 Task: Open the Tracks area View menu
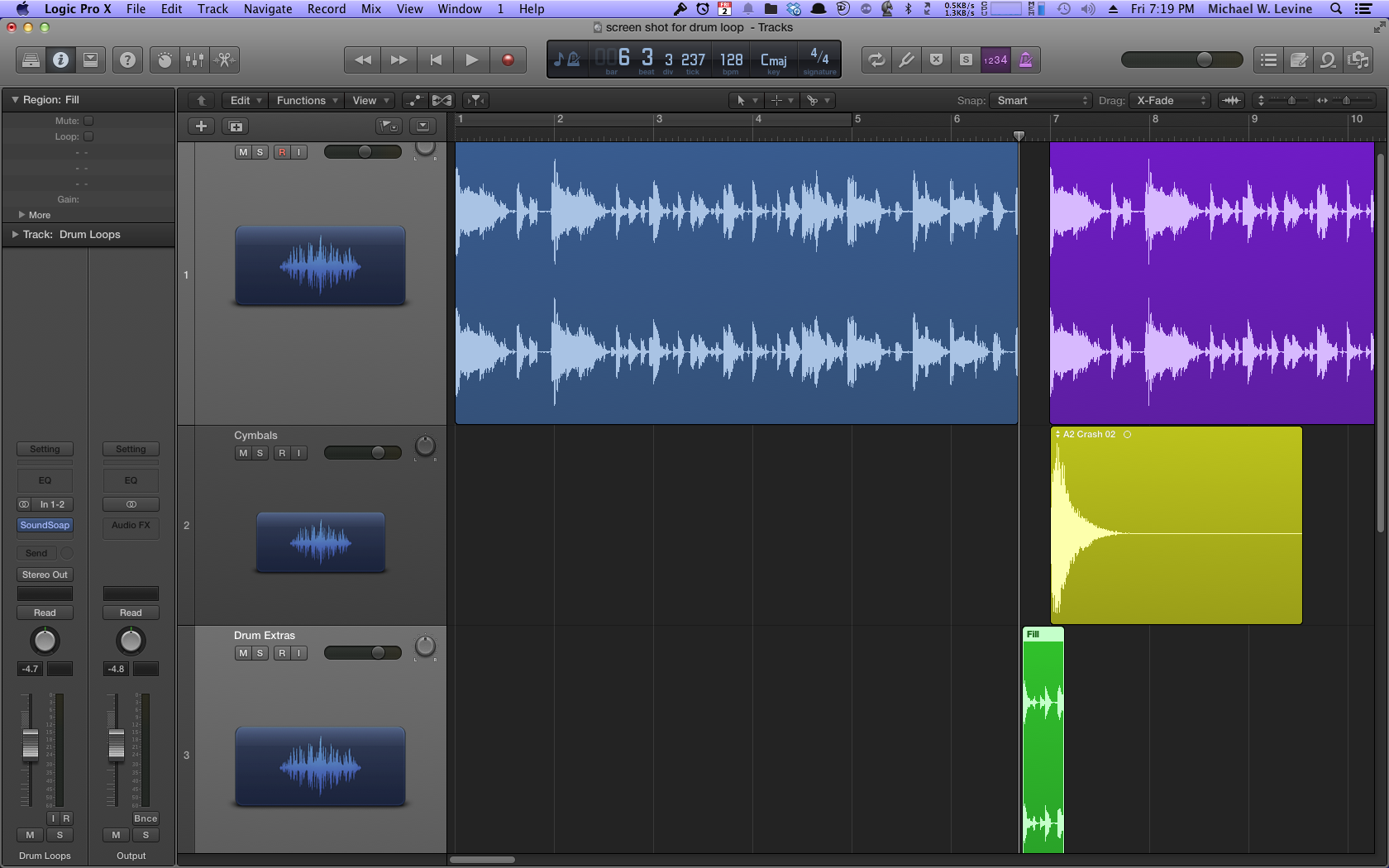(x=370, y=101)
